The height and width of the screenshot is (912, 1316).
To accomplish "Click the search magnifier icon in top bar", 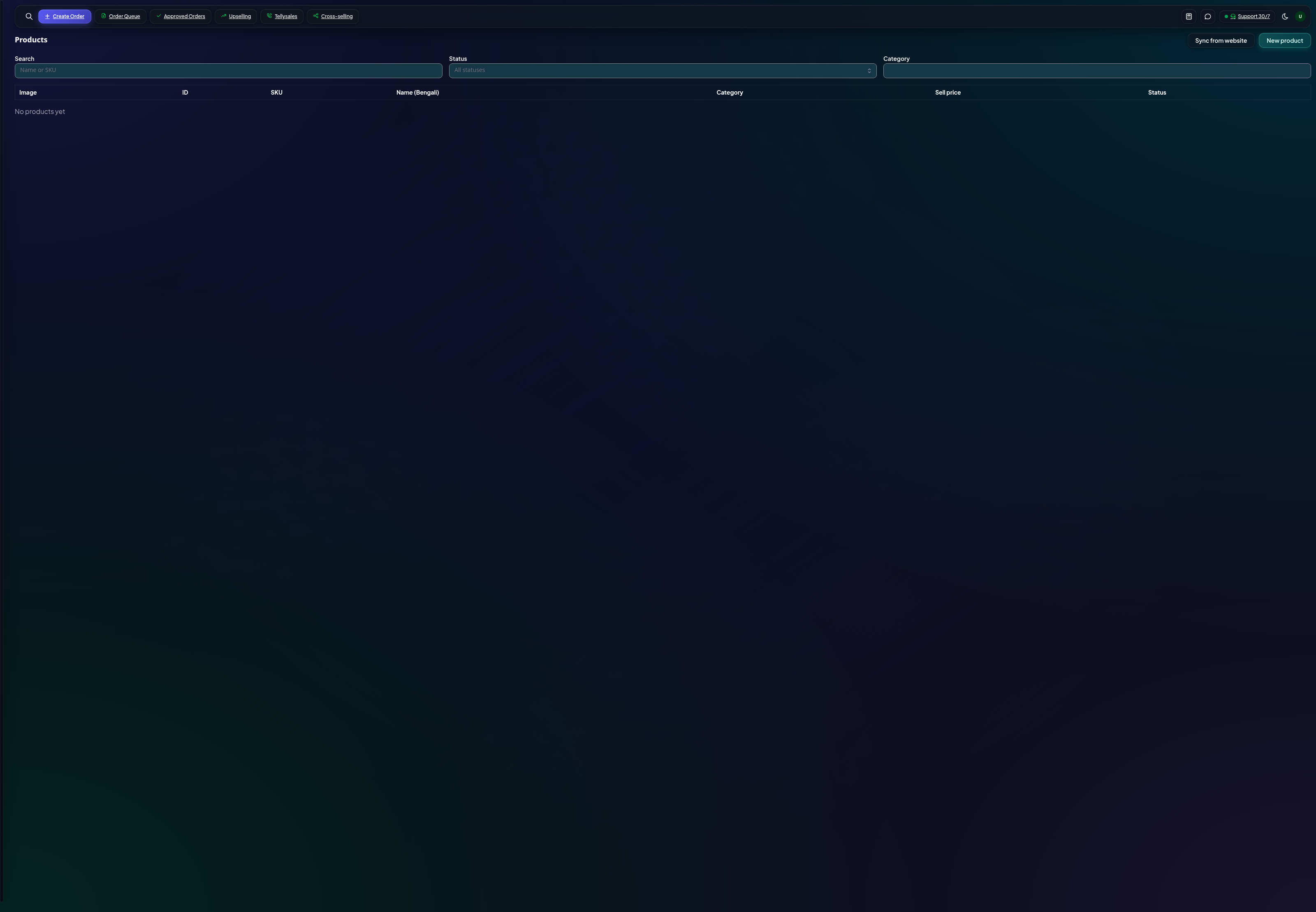I will pos(29,16).
